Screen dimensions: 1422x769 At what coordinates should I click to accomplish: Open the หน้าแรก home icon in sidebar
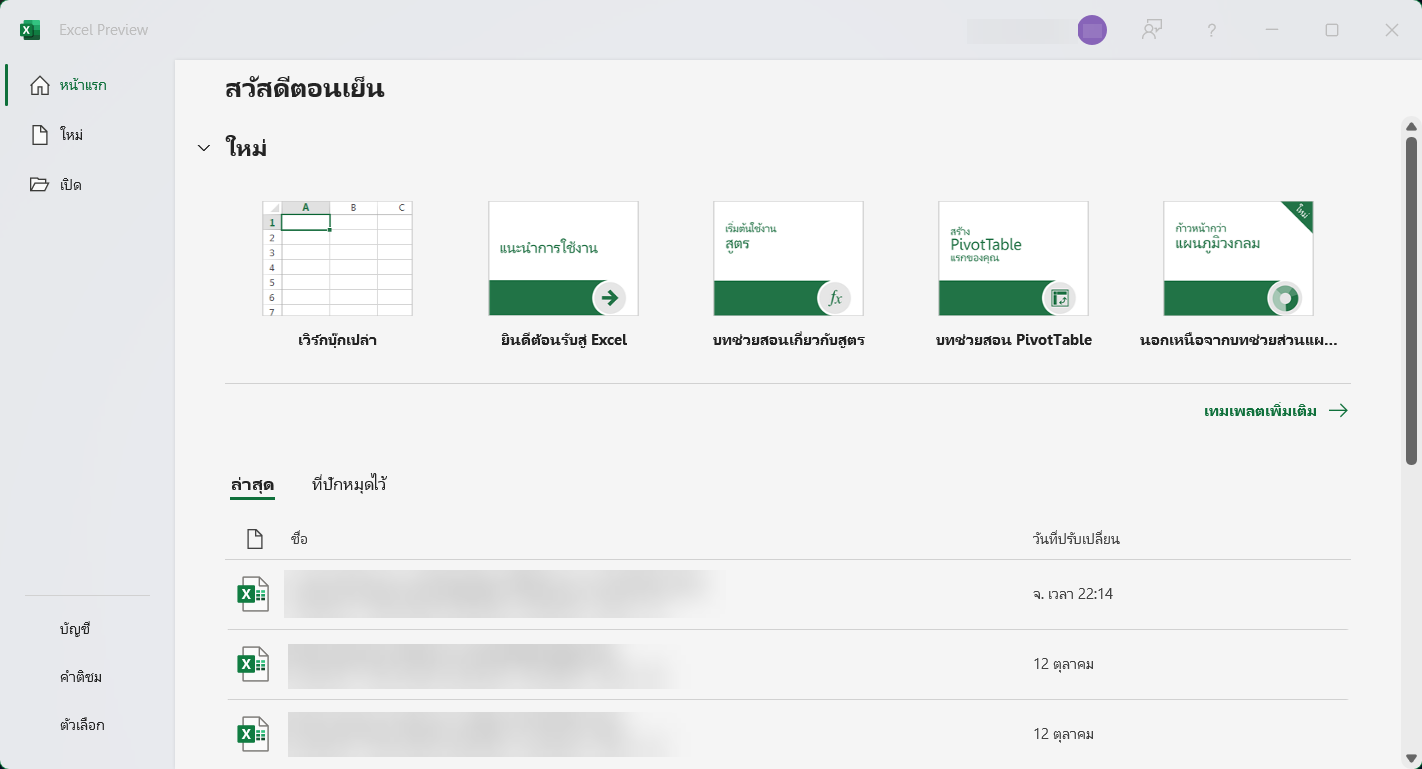point(40,85)
